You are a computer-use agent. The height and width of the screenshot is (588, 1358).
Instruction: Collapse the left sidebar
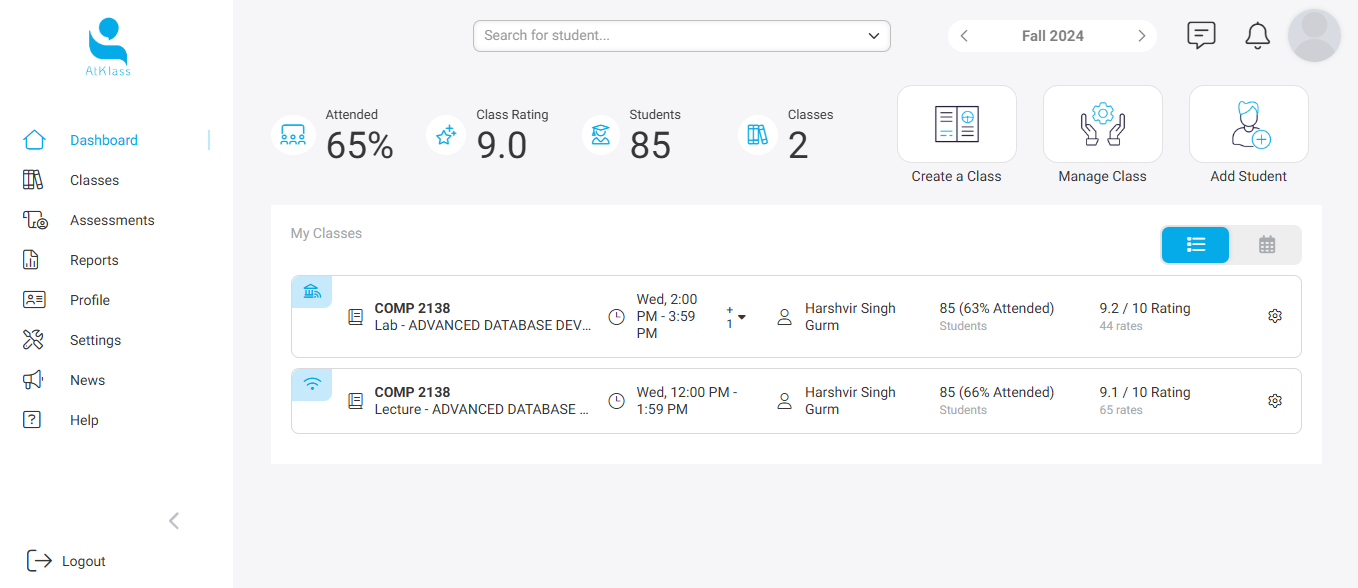click(x=174, y=520)
